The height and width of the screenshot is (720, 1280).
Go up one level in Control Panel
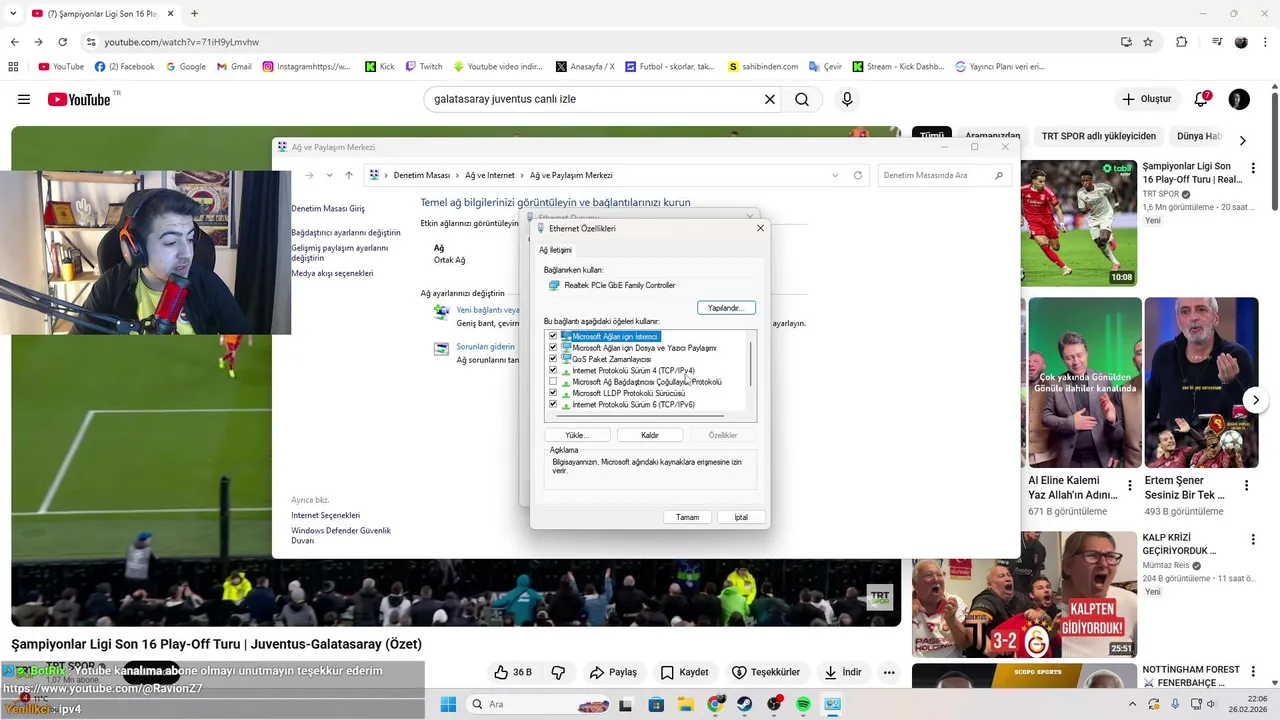click(349, 175)
